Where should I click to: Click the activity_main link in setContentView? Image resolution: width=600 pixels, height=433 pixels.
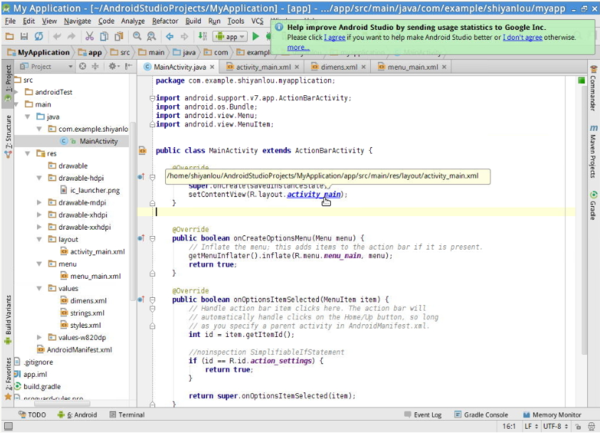[314, 194]
